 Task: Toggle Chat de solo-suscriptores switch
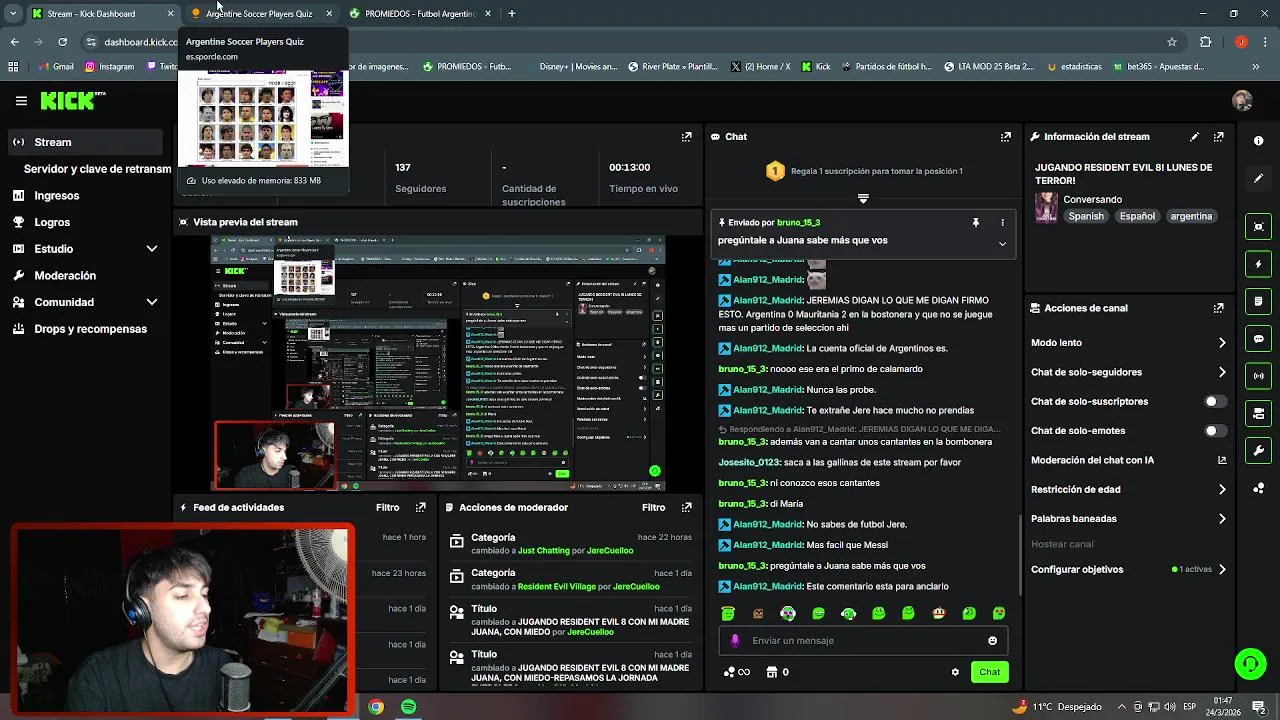tap(1215, 401)
